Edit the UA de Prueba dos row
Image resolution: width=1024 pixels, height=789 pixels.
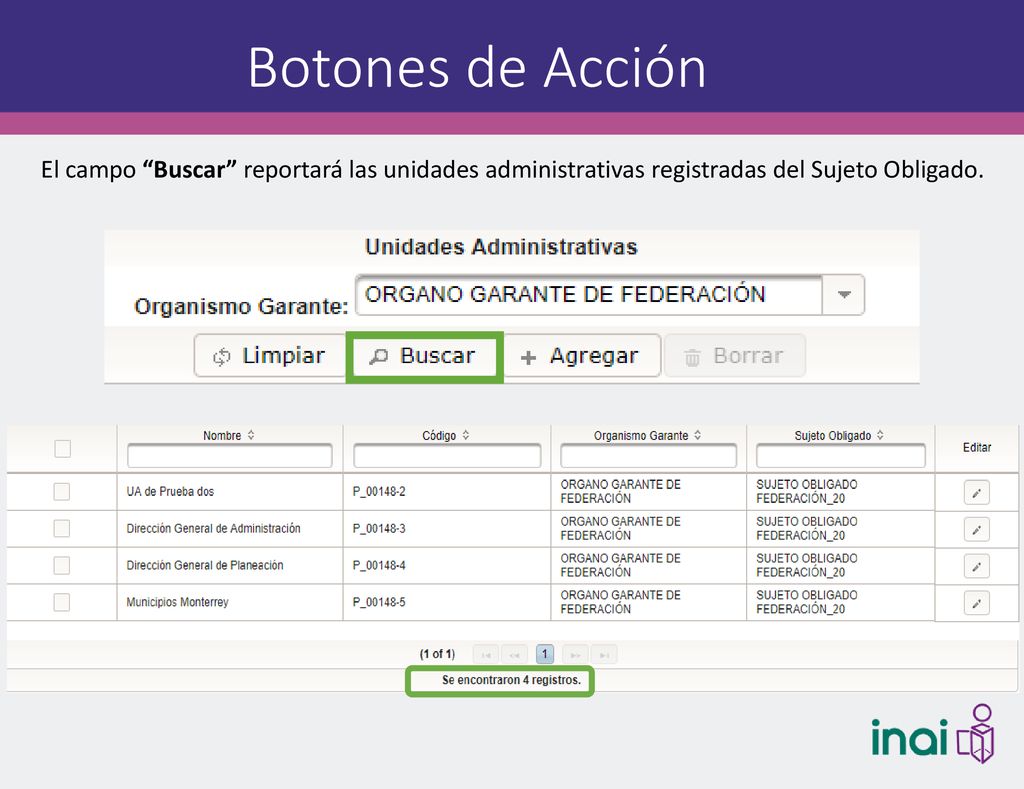[x=976, y=492]
